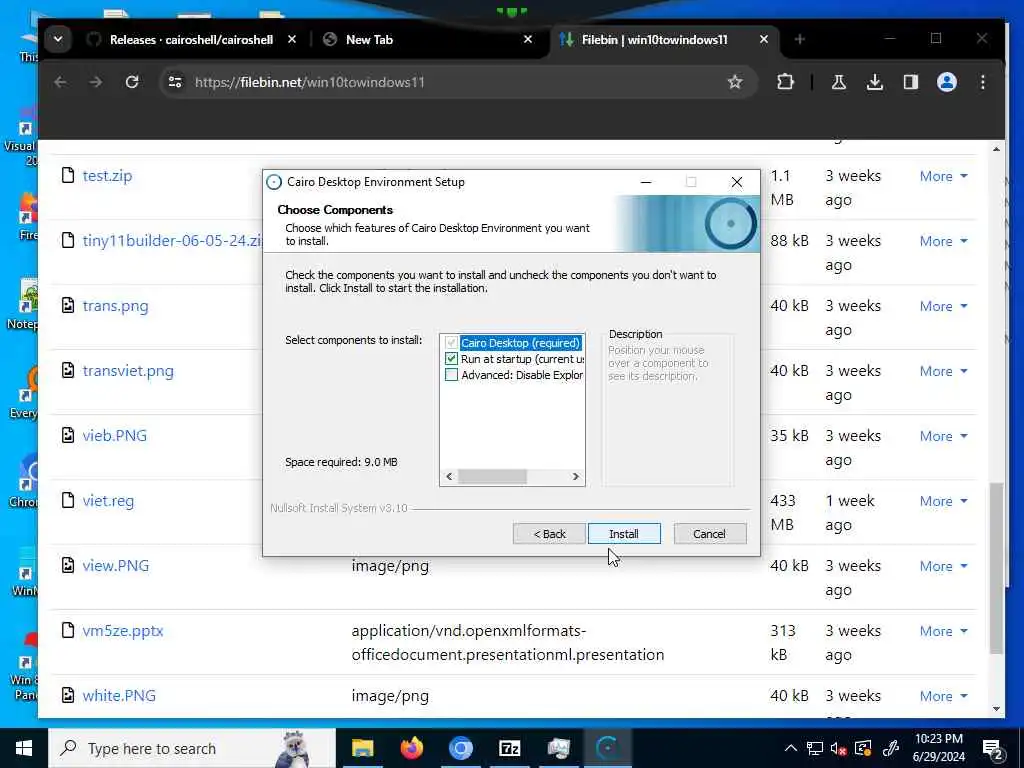Enable Advanced: Disable Explorer checkbox
The image size is (1024, 768).
pyautogui.click(x=451, y=375)
